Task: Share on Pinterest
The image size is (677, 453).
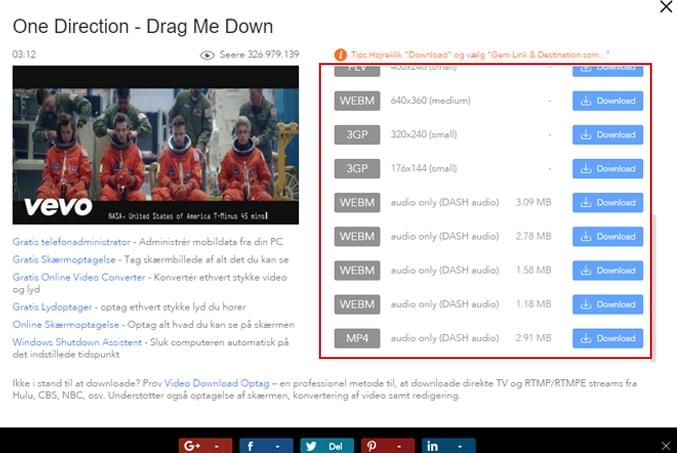Action: (387, 444)
